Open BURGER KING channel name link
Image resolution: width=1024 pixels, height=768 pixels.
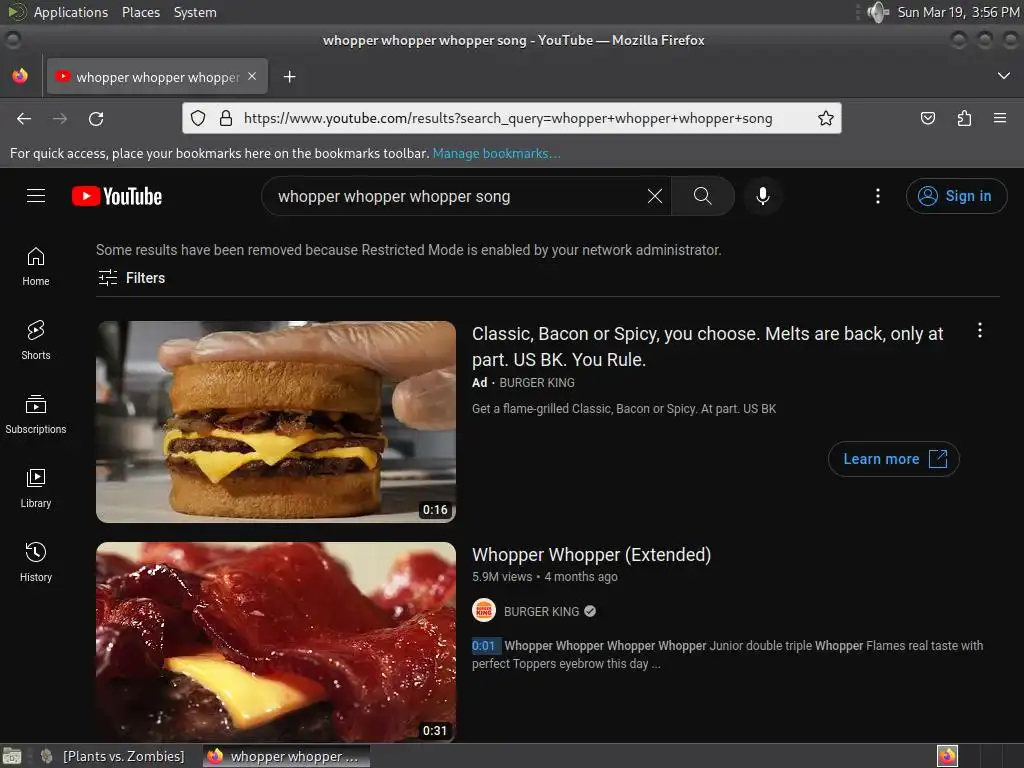point(541,612)
